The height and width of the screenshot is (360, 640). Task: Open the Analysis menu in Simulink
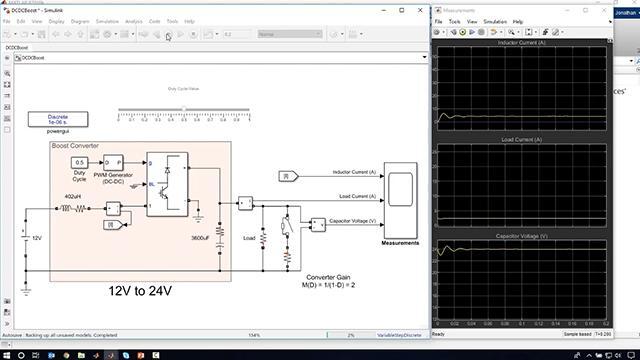pyautogui.click(x=134, y=21)
